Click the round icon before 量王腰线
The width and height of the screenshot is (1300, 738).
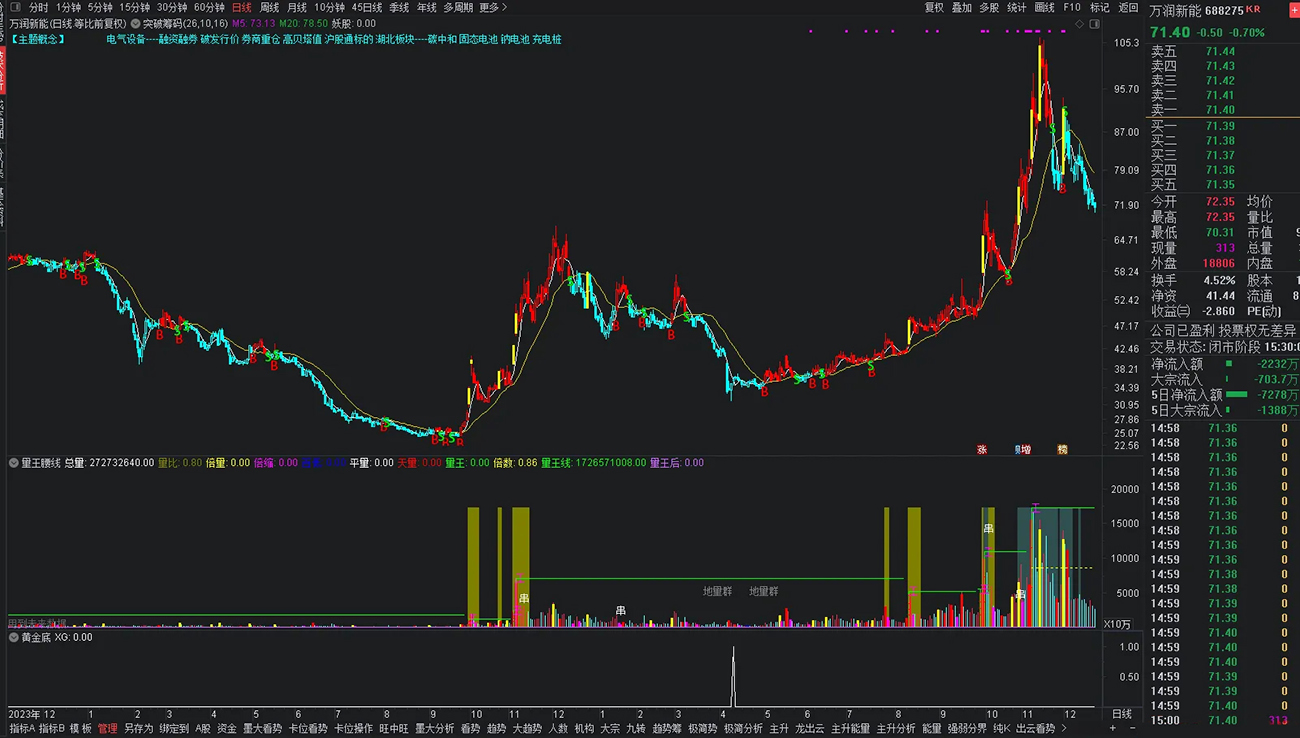coord(14,463)
